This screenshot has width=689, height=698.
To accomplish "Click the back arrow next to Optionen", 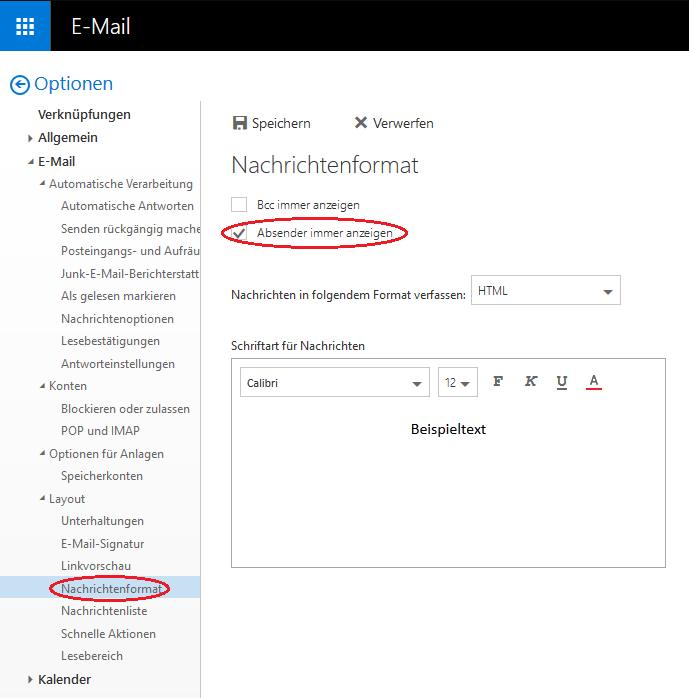I will tap(20, 85).
